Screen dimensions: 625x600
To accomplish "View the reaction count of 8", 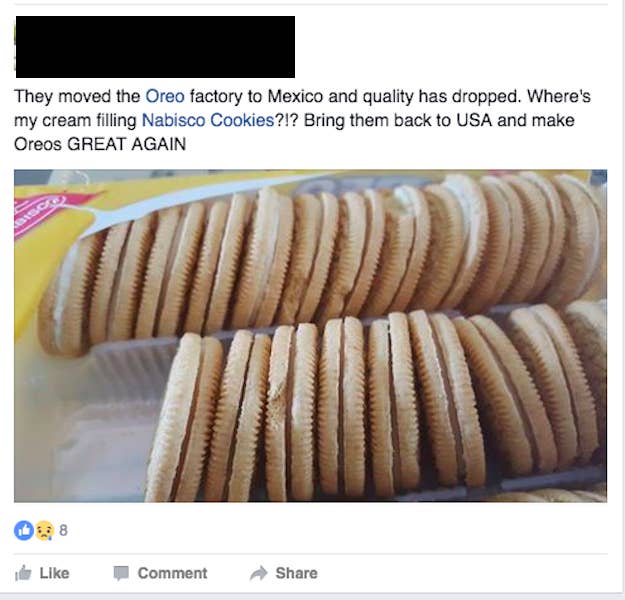I will coord(63,531).
